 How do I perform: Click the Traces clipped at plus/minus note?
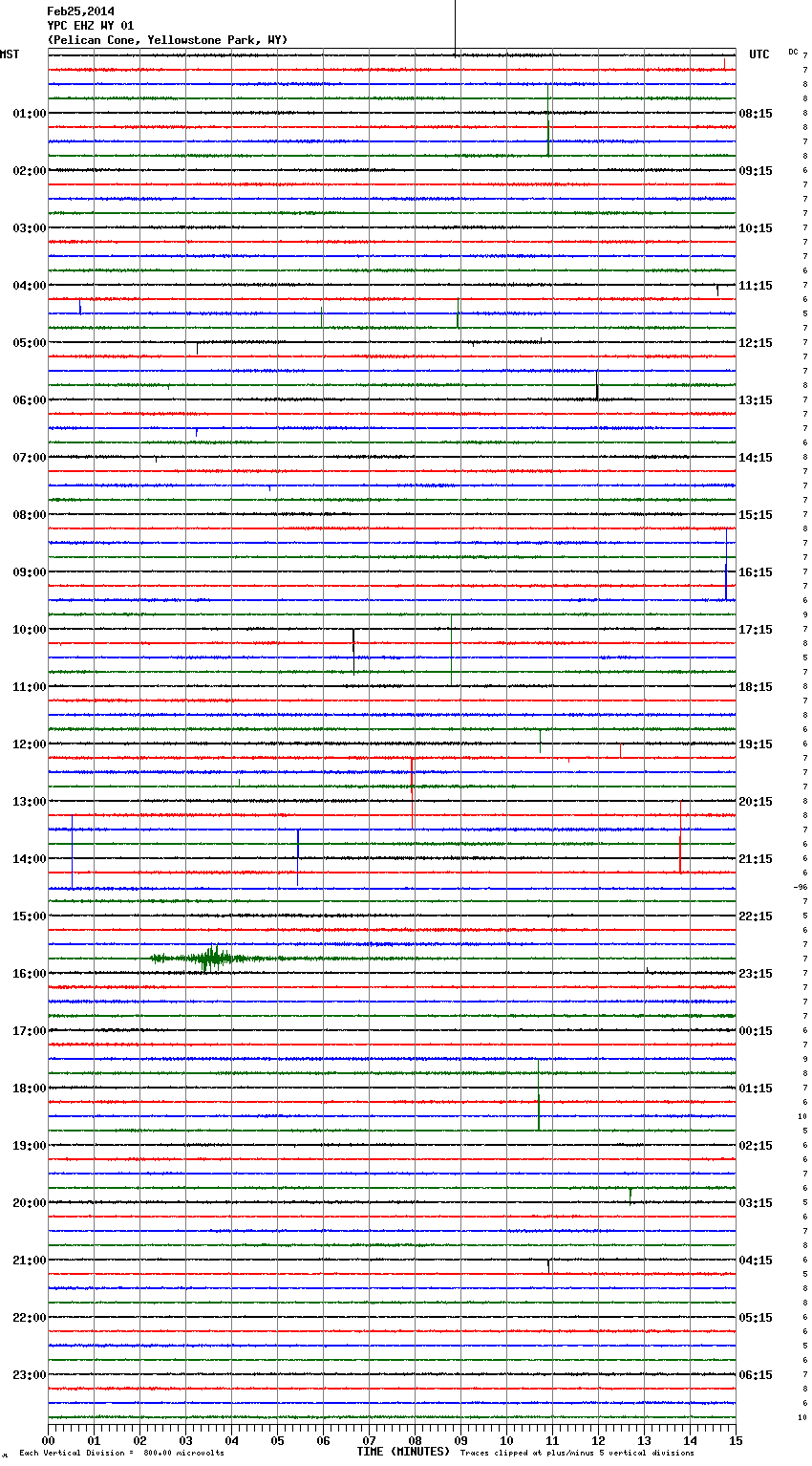click(x=577, y=1454)
